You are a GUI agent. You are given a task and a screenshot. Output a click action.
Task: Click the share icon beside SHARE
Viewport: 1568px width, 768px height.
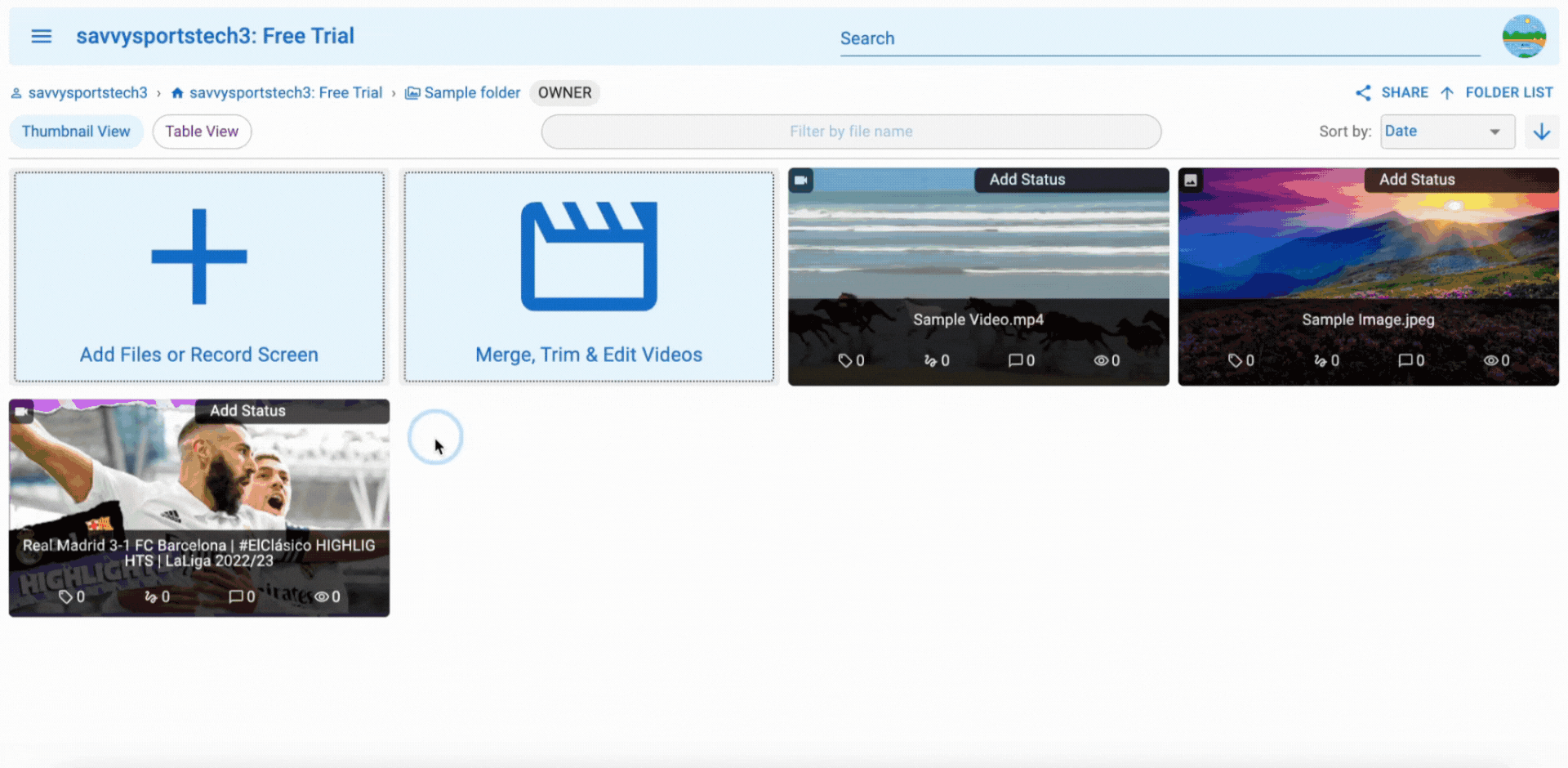click(x=1363, y=93)
